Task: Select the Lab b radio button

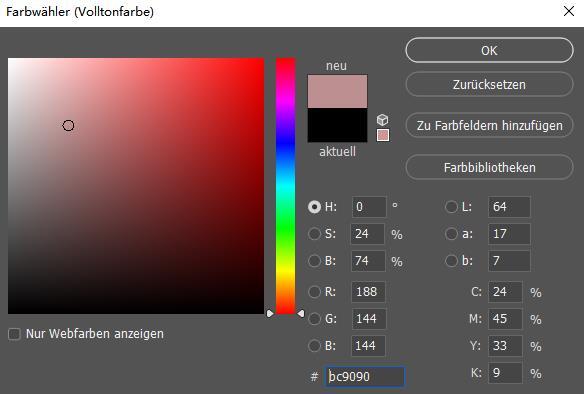Action: (451, 261)
